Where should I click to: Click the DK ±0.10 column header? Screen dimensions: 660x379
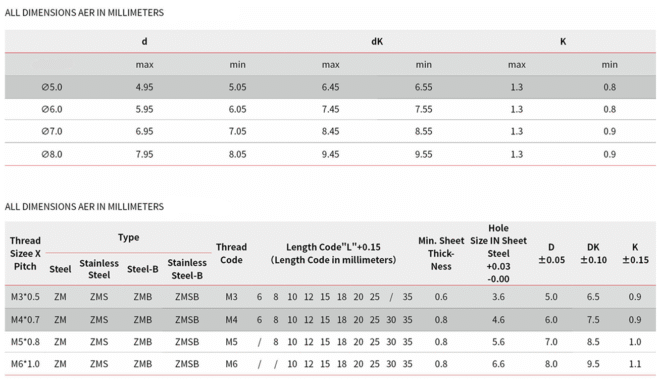(593, 254)
